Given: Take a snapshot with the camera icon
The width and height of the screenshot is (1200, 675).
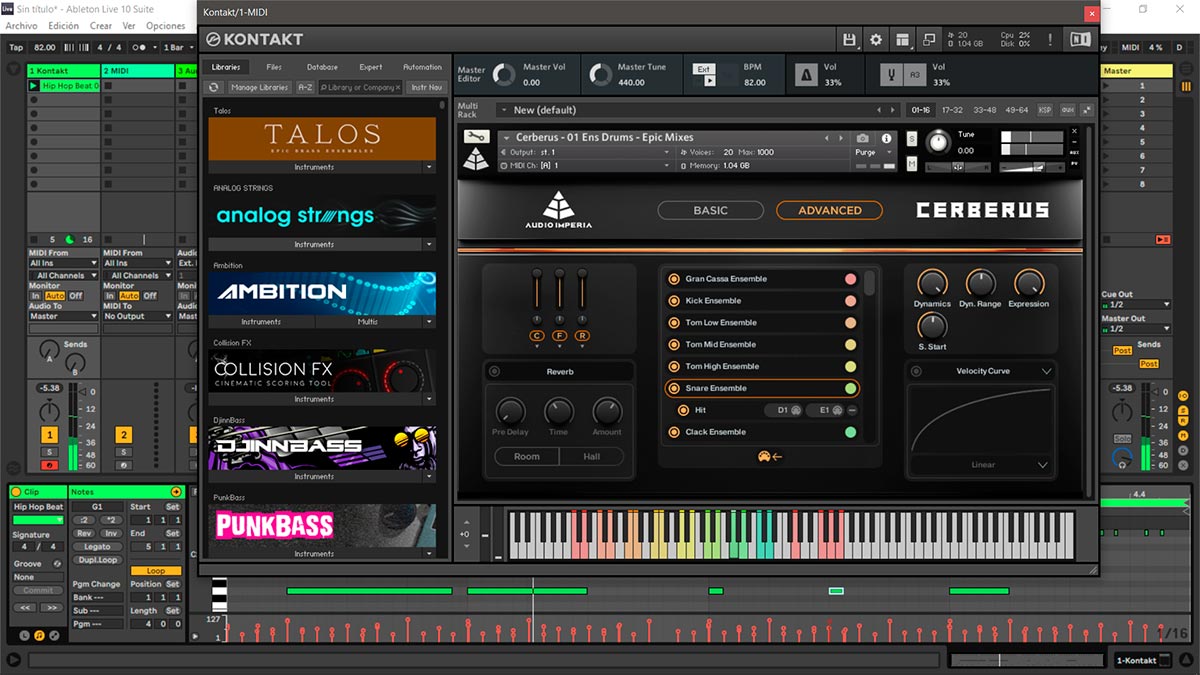Looking at the screenshot, I should point(863,138).
